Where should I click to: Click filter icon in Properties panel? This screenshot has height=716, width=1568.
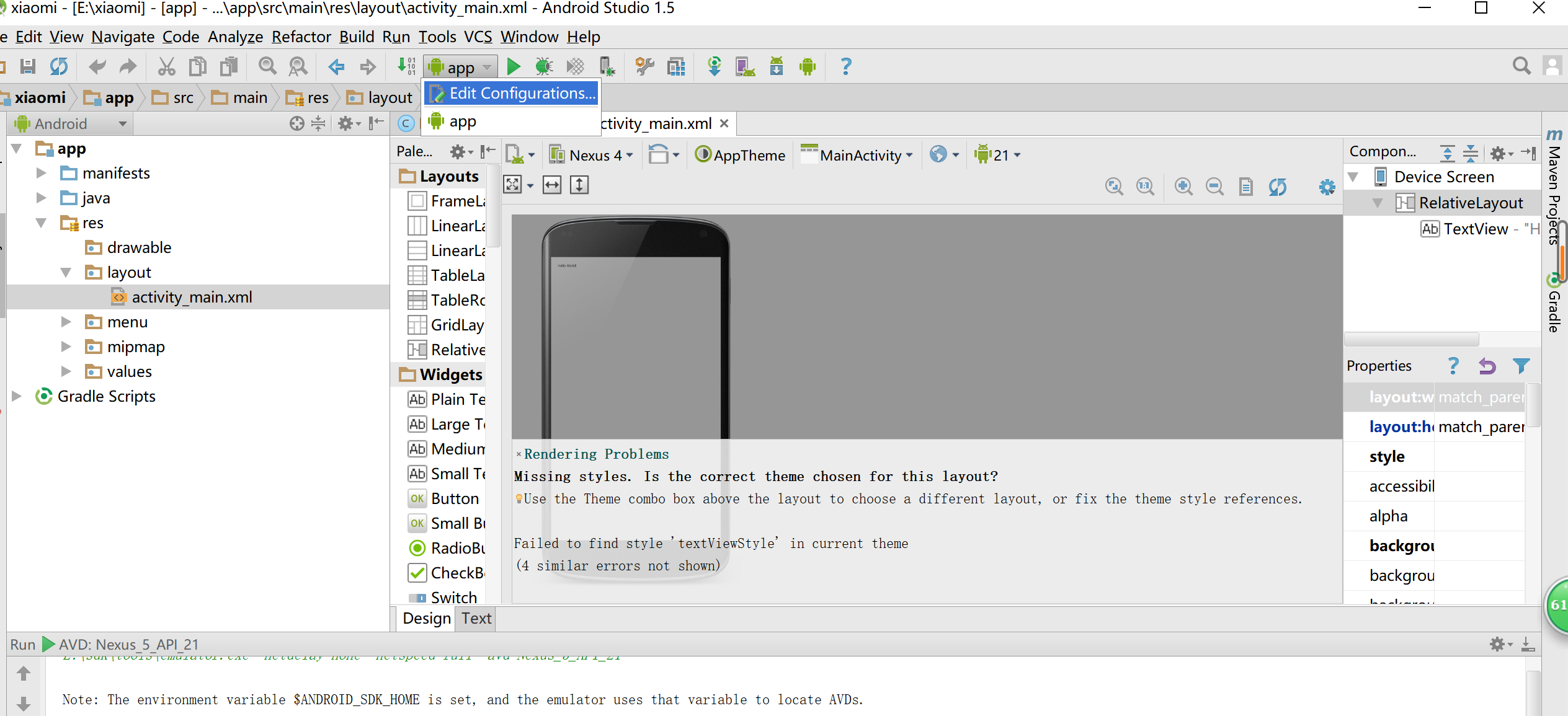click(1521, 366)
